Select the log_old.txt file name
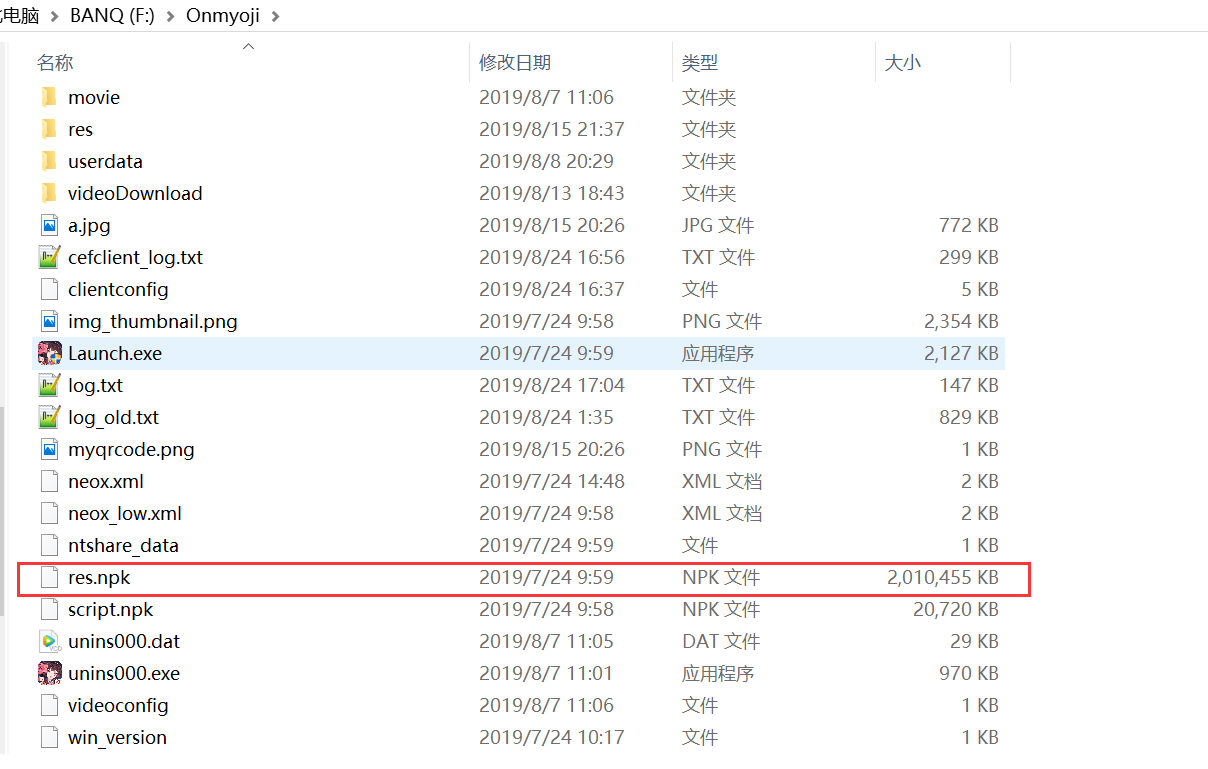The height and width of the screenshot is (769, 1208). pos(113,417)
